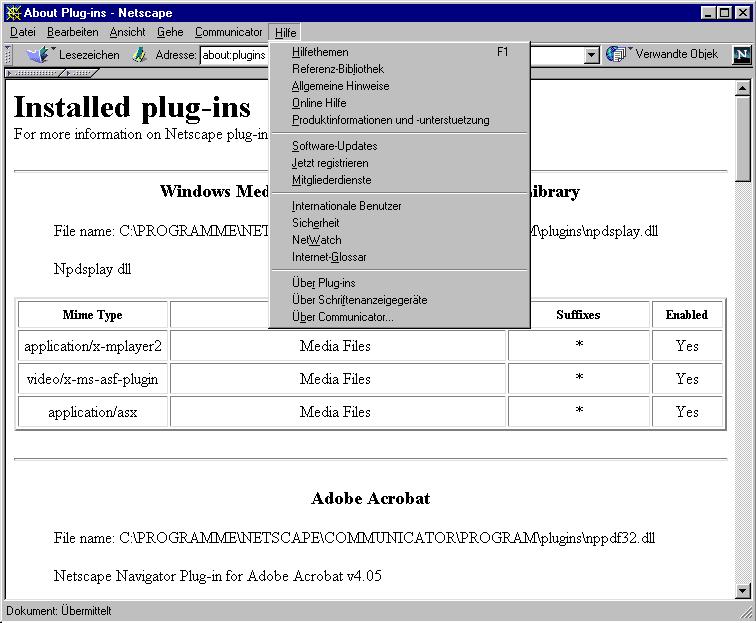The image size is (756, 623).
Task: Choose Software-Updates
Action: (399, 146)
